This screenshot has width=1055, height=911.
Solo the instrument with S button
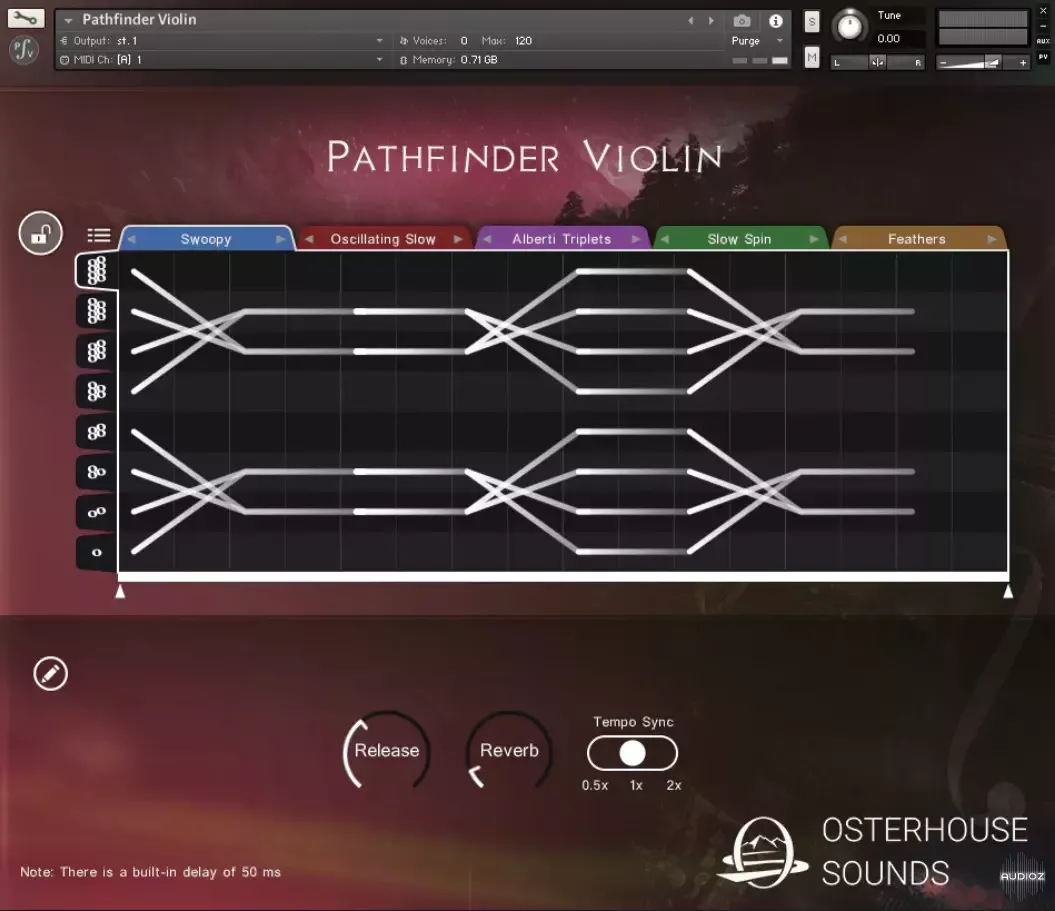tap(812, 22)
